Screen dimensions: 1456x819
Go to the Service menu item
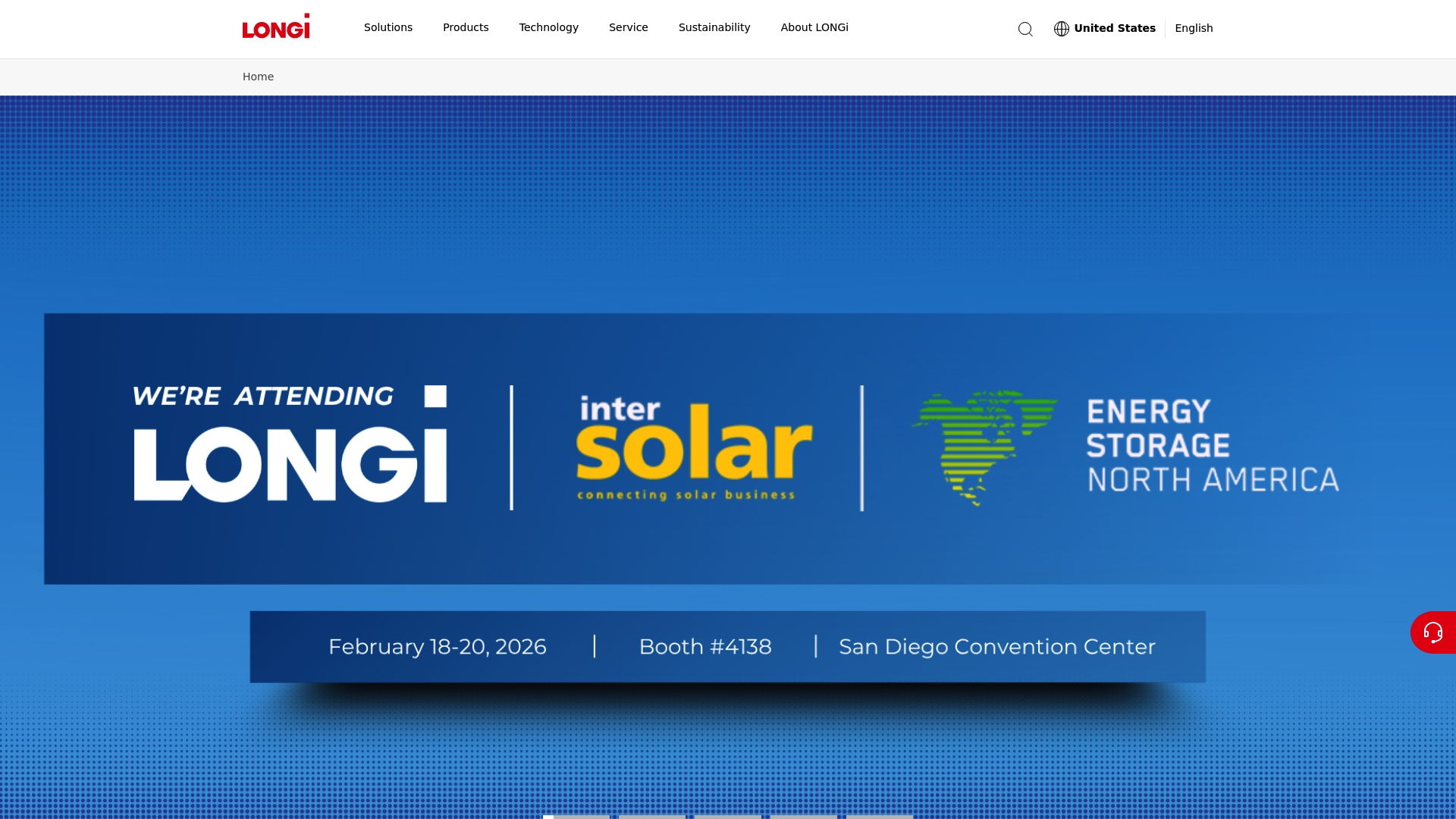[628, 27]
